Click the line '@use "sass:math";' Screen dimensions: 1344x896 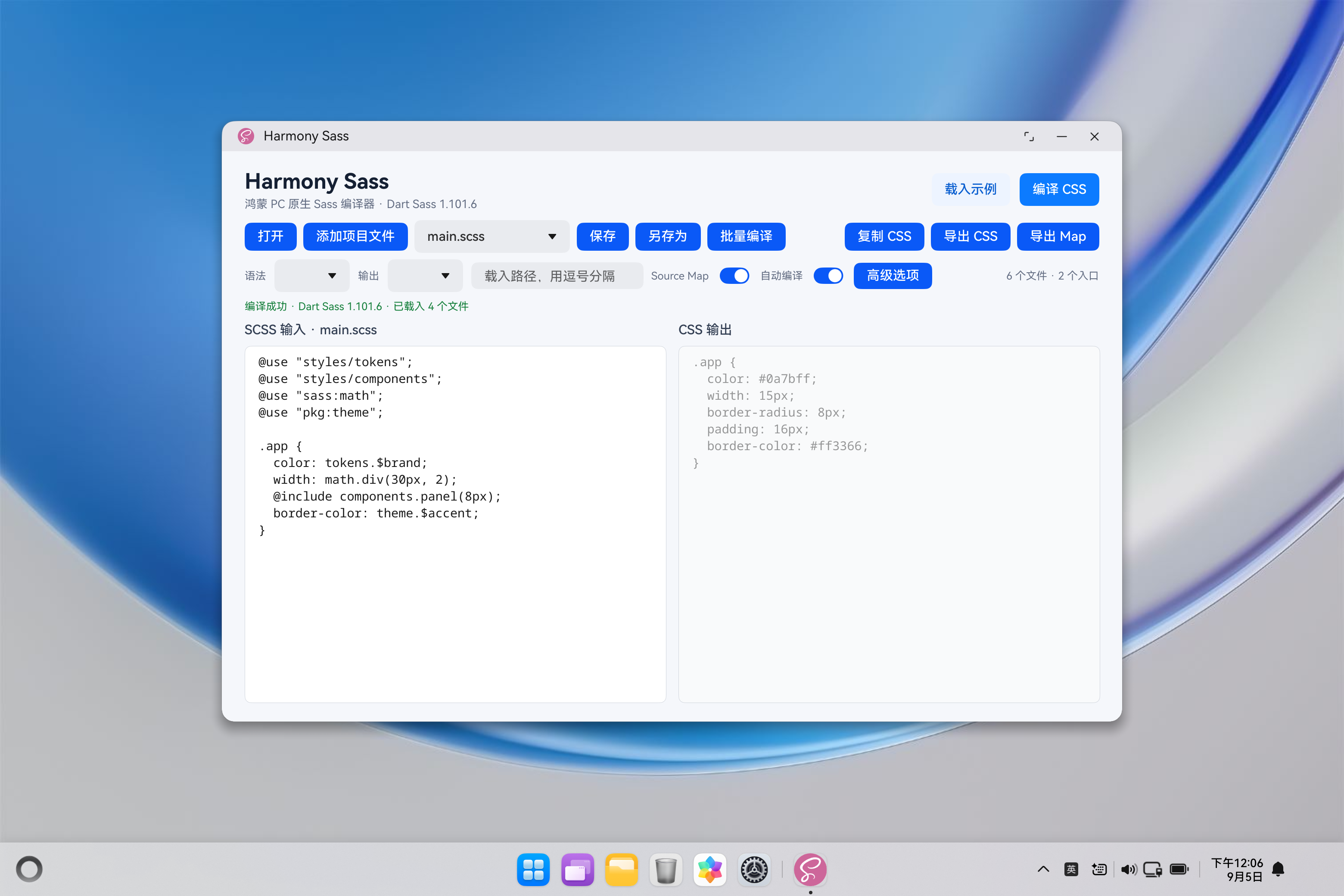tap(320, 395)
